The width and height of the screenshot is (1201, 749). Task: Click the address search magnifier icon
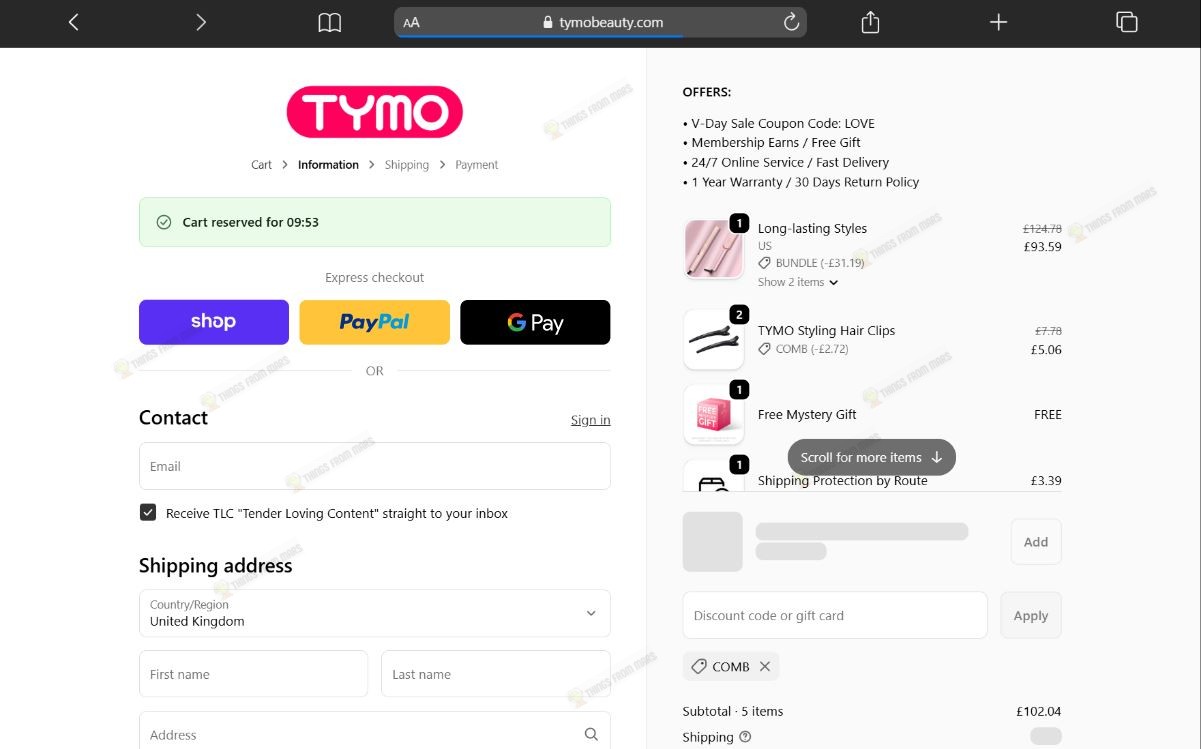click(591, 734)
